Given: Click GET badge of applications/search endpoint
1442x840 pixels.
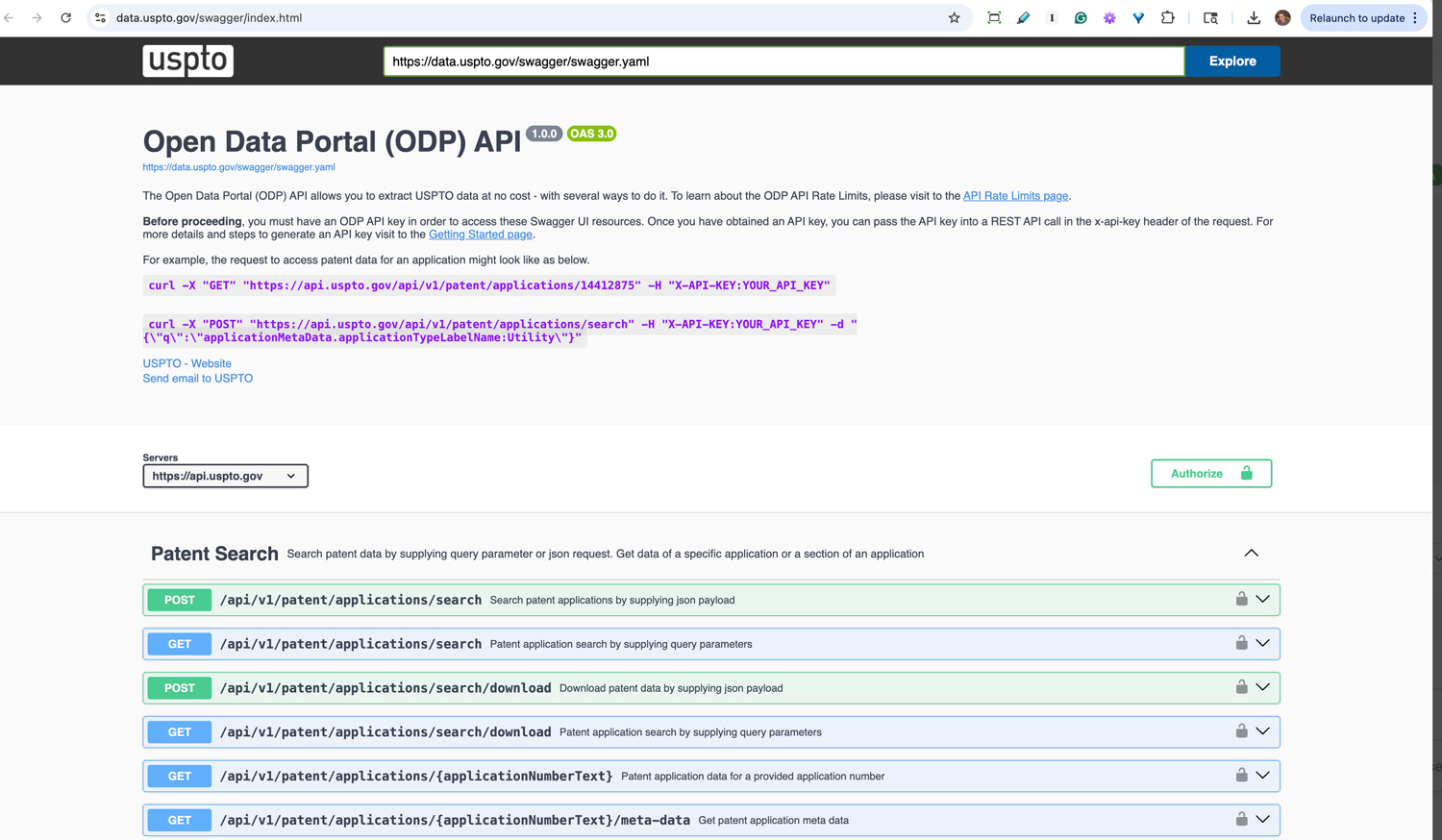Looking at the screenshot, I should click(x=180, y=644).
